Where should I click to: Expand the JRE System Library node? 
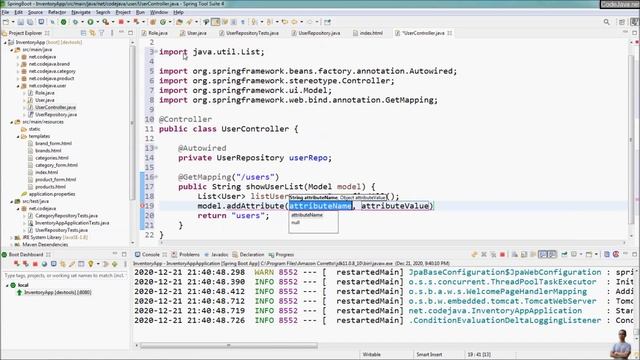11,237
